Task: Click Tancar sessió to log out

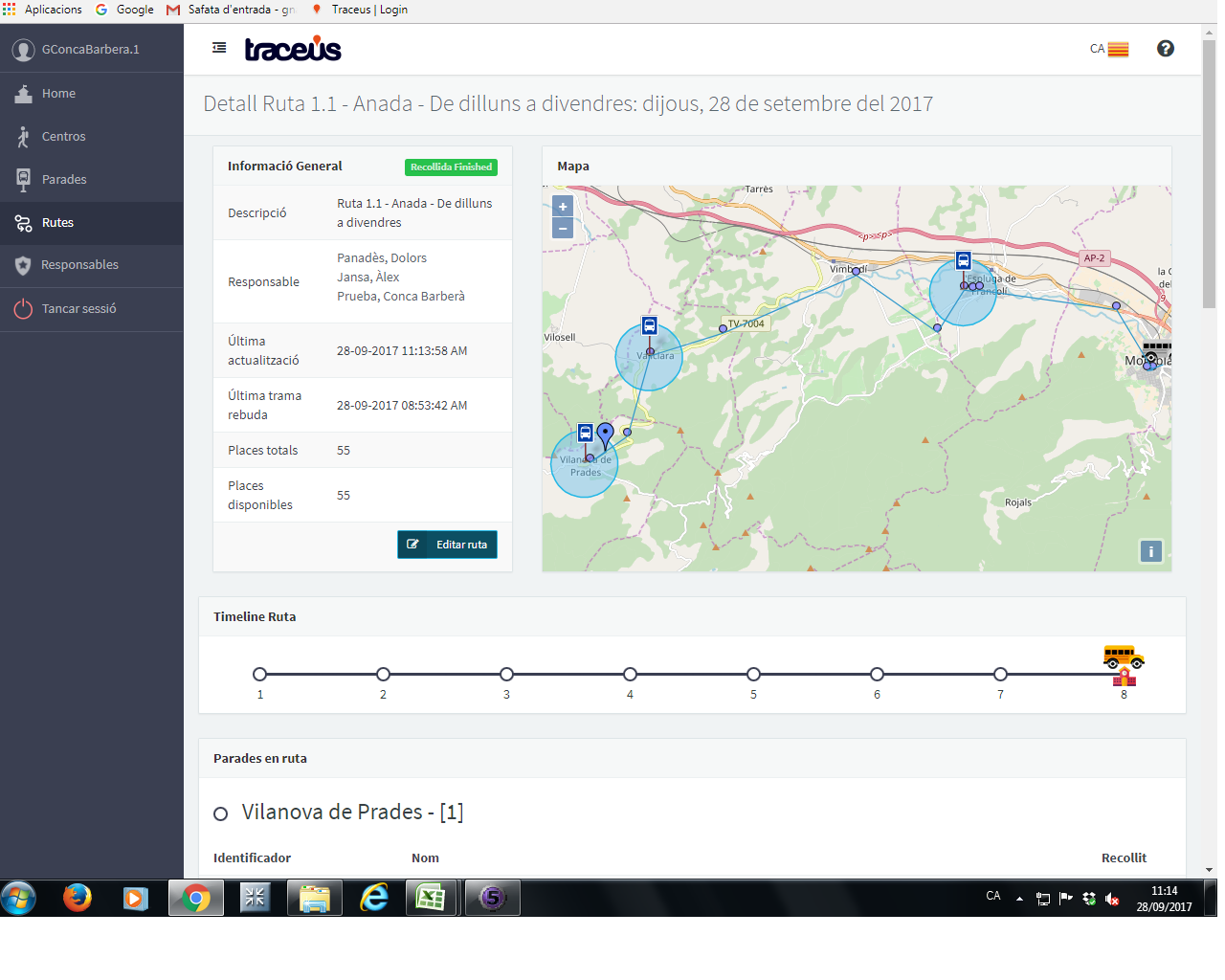Action: coord(78,309)
